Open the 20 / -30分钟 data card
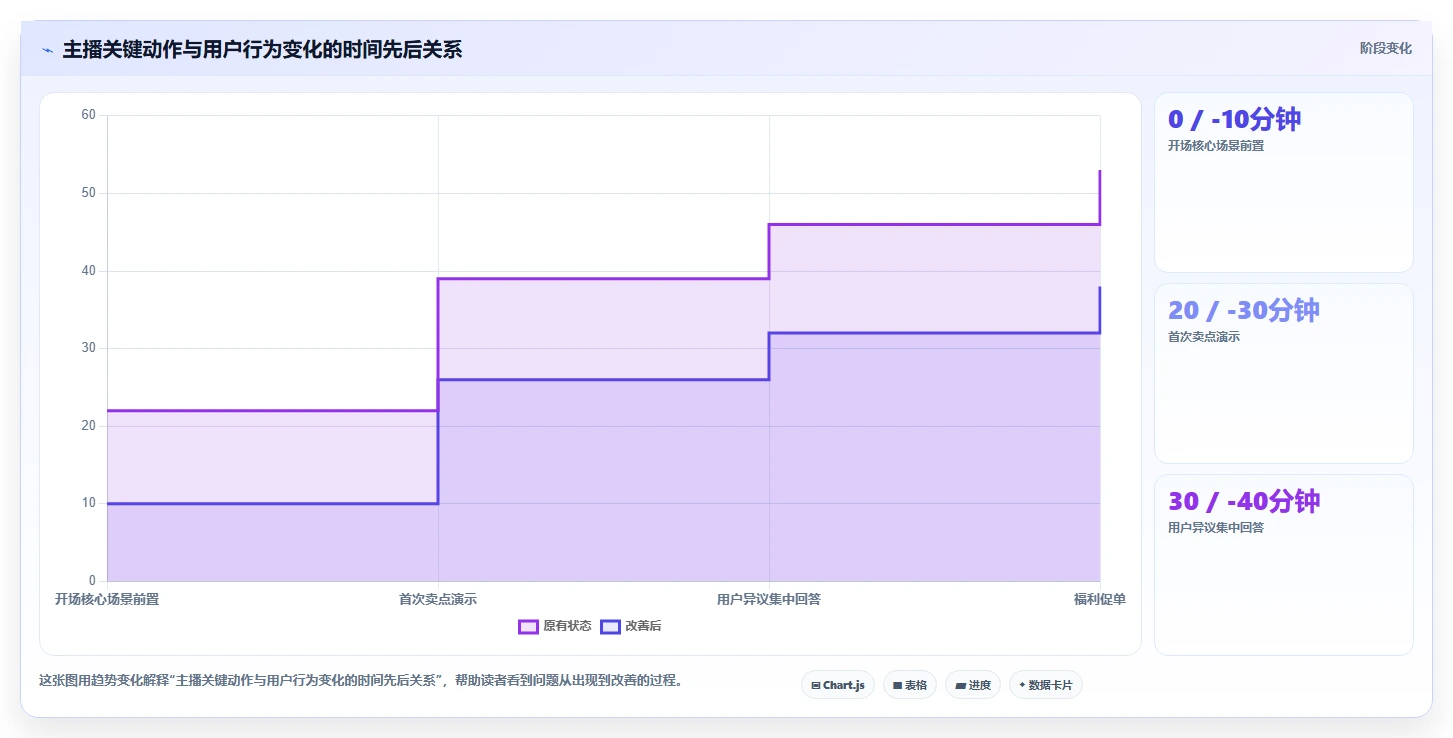1453x738 pixels. pos(1284,373)
